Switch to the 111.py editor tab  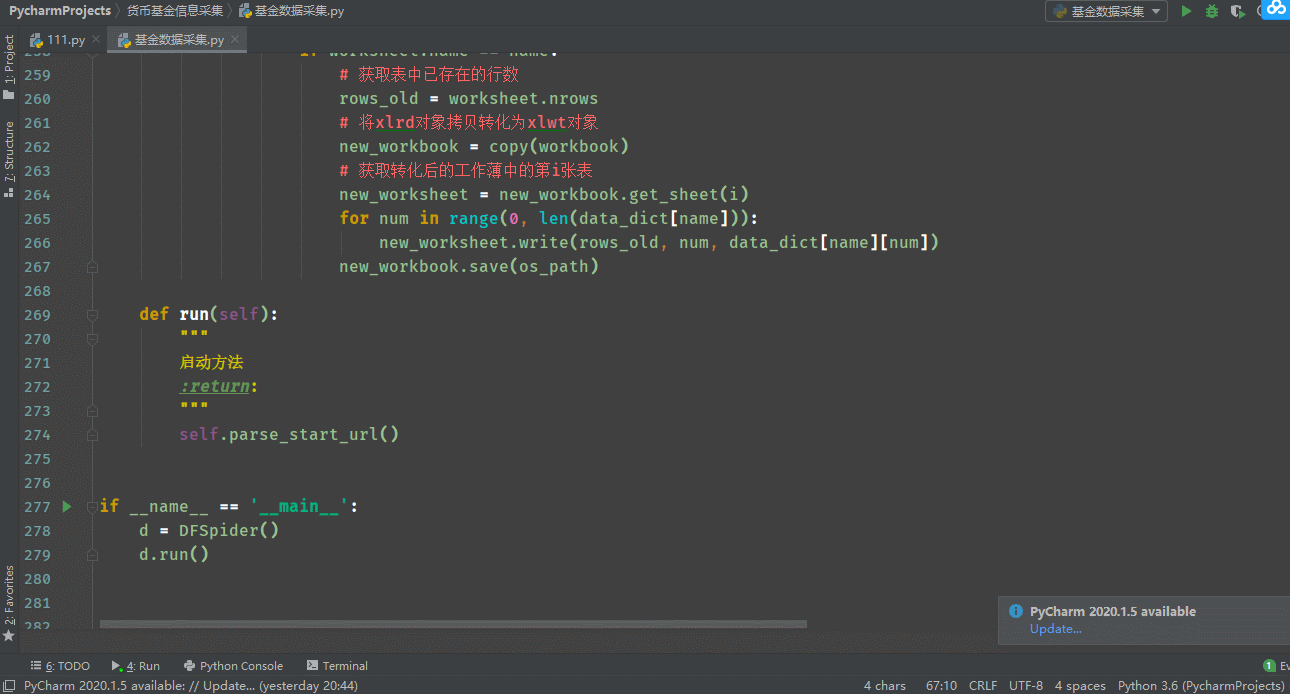click(66, 40)
